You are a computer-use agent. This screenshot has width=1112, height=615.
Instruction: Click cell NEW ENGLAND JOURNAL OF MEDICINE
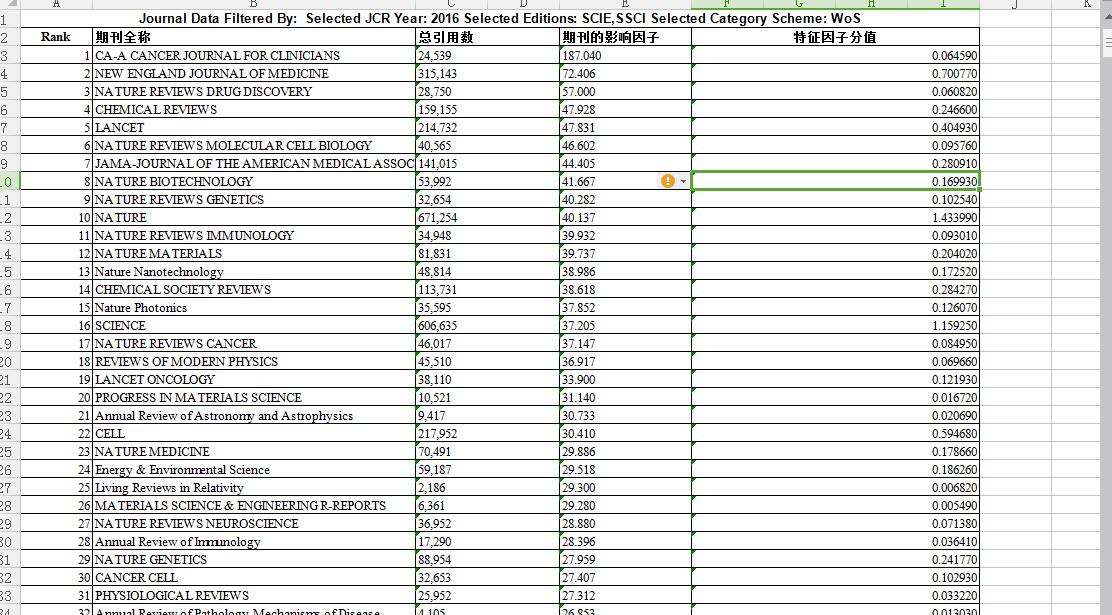click(x=254, y=73)
